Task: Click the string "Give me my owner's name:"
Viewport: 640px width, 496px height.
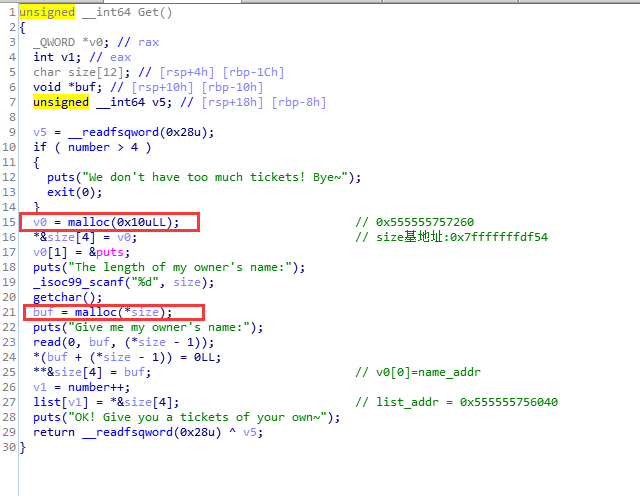Action: coord(159,327)
